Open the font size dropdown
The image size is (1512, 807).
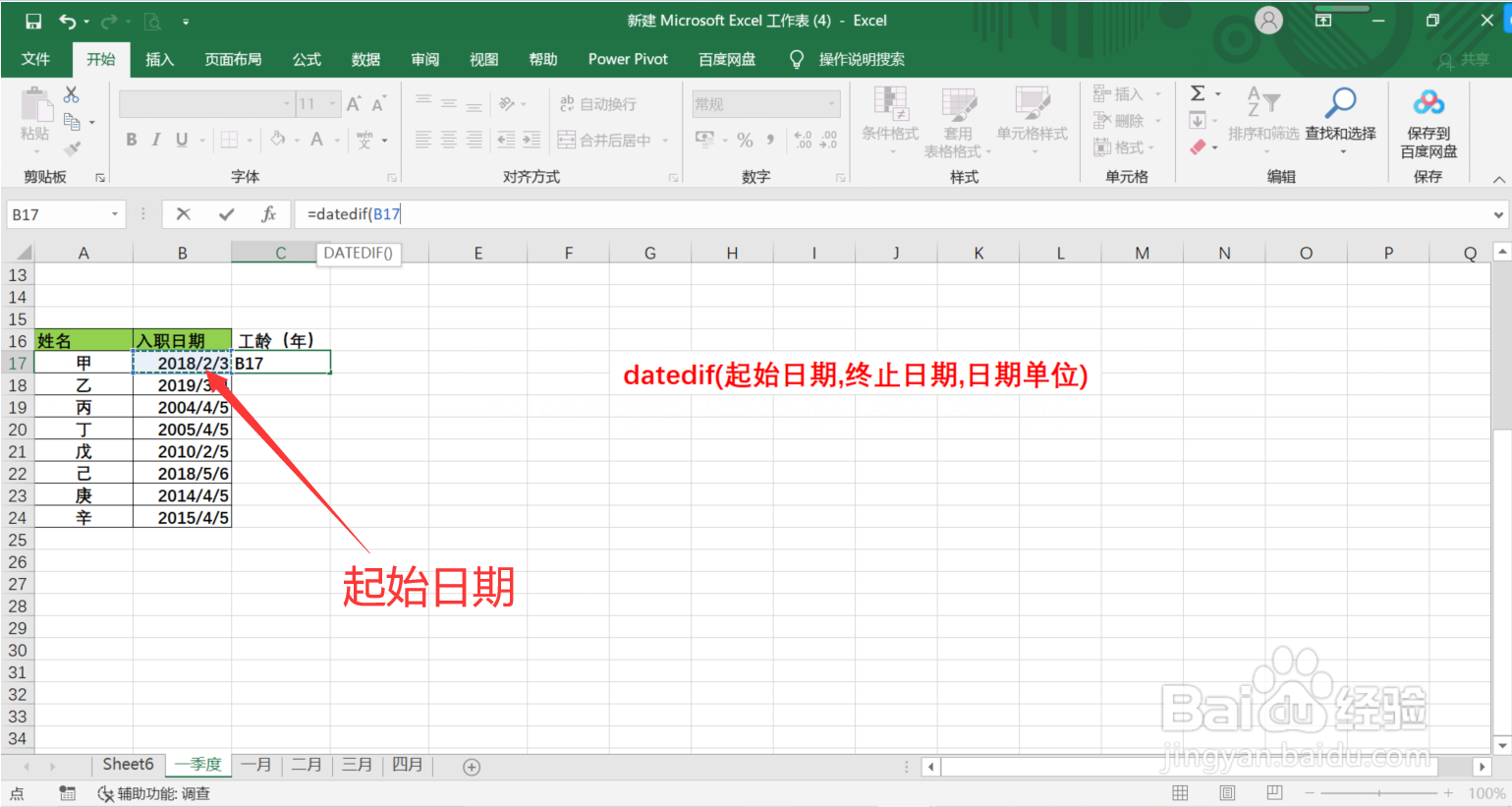[x=334, y=103]
